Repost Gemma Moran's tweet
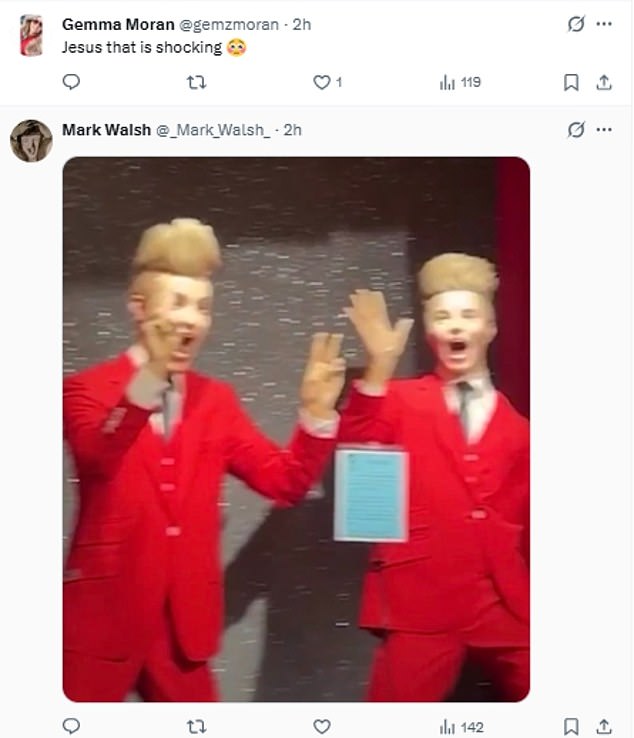This screenshot has width=634, height=738. (x=196, y=82)
